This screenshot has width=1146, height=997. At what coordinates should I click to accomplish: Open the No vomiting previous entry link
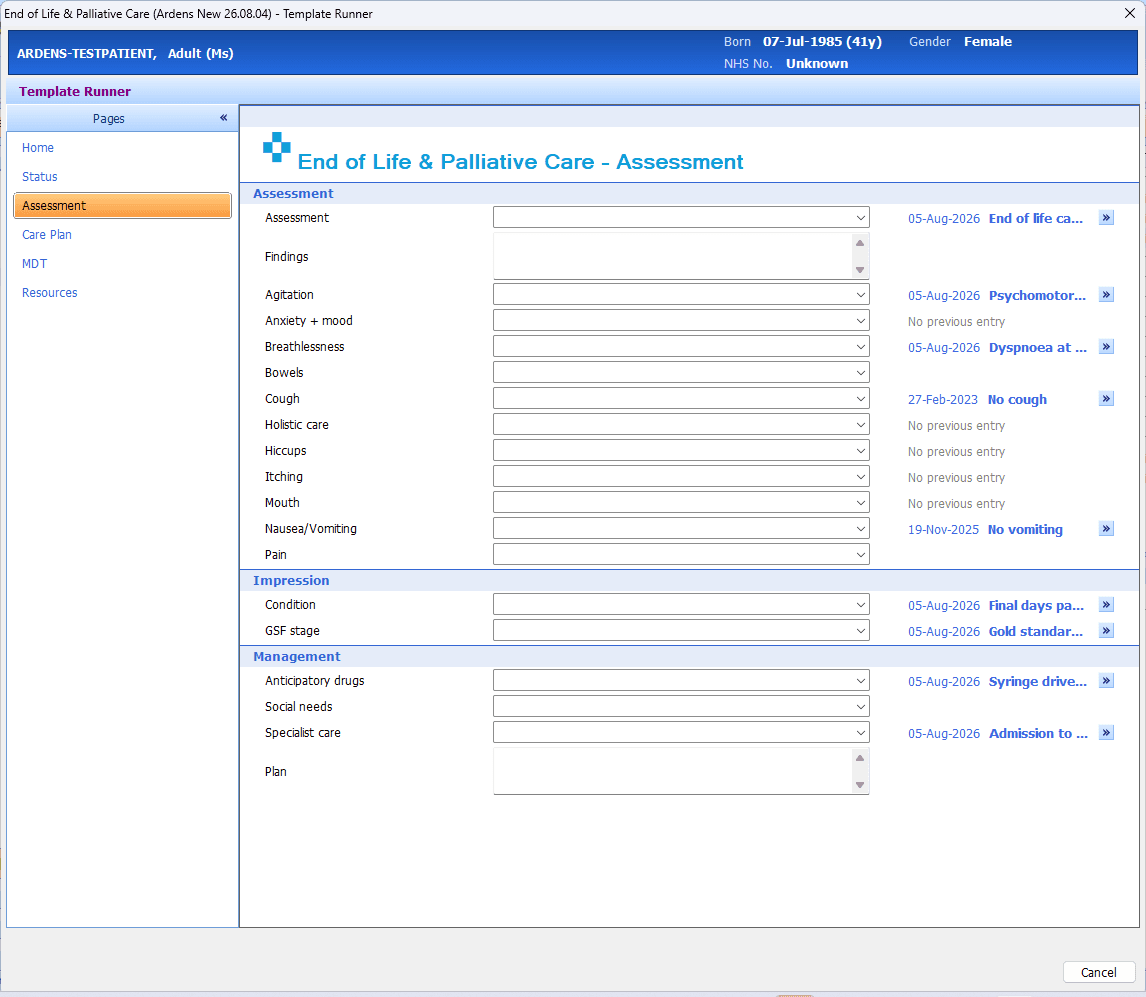(x=1025, y=530)
